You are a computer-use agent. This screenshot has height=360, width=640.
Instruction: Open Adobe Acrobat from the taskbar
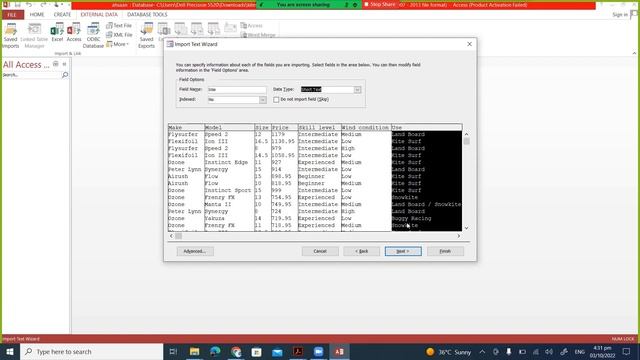[x=298, y=351]
